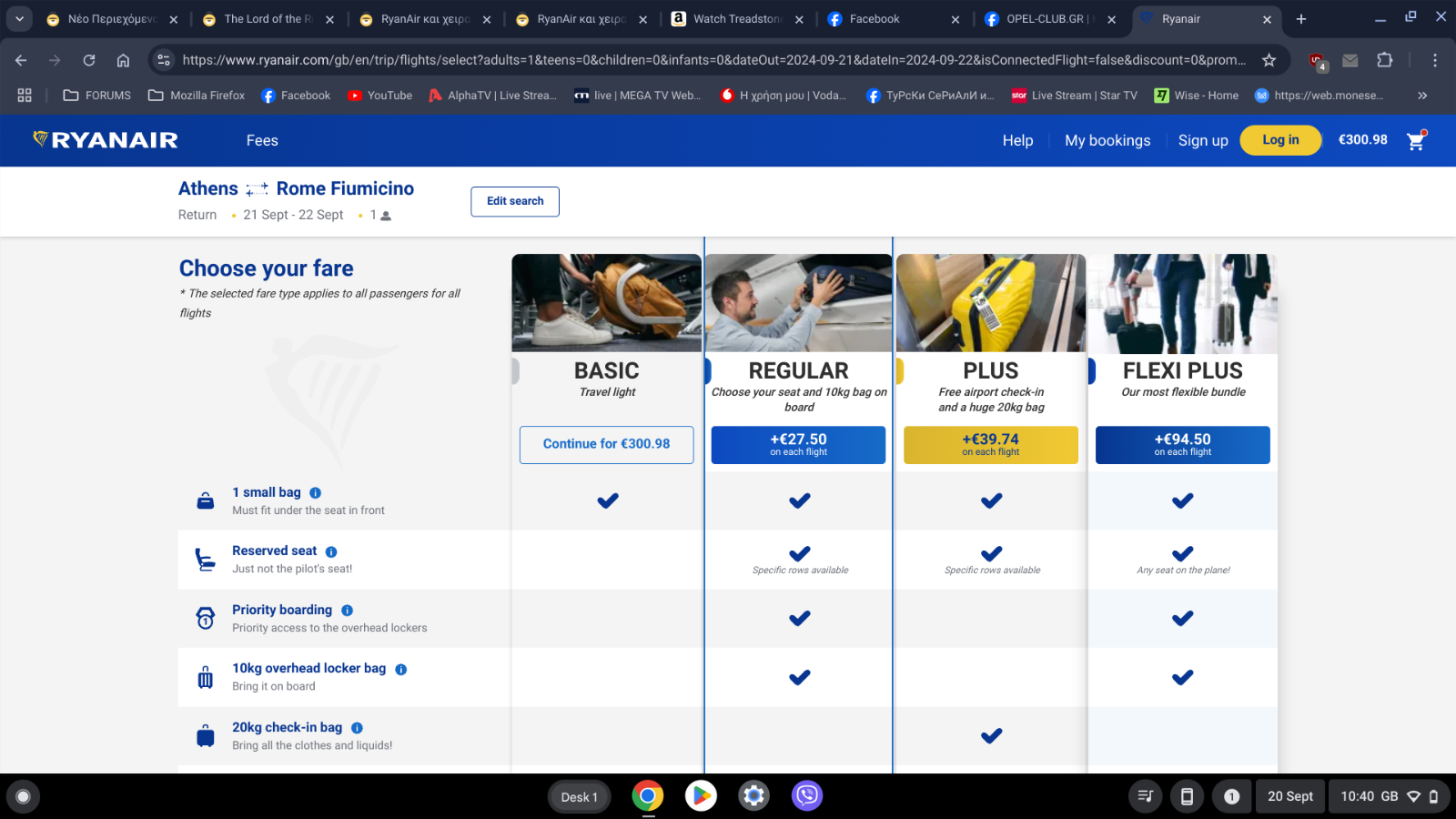Click the Basic fare image

(607, 303)
